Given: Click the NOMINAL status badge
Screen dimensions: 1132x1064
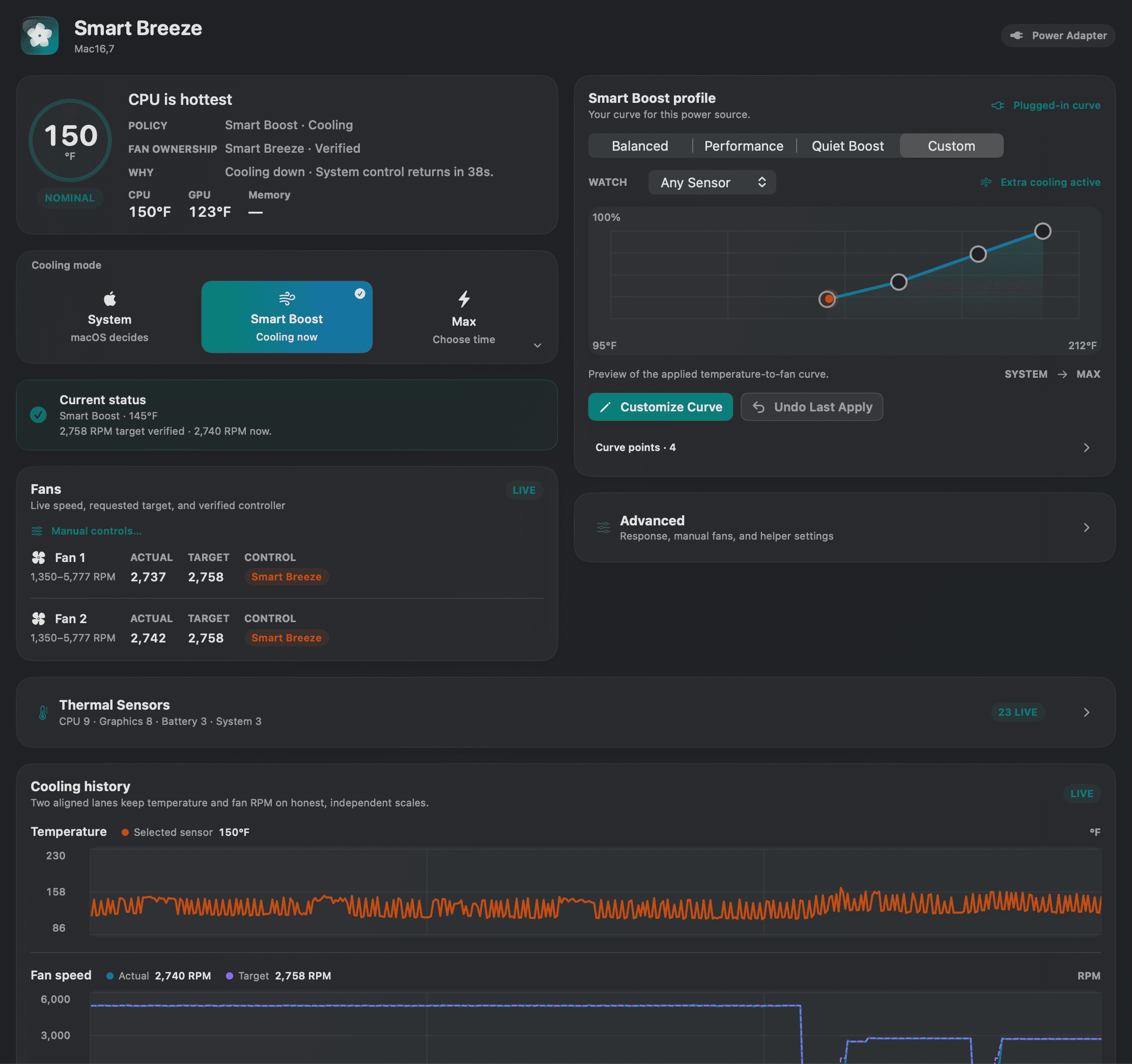Looking at the screenshot, I should 70,198.
